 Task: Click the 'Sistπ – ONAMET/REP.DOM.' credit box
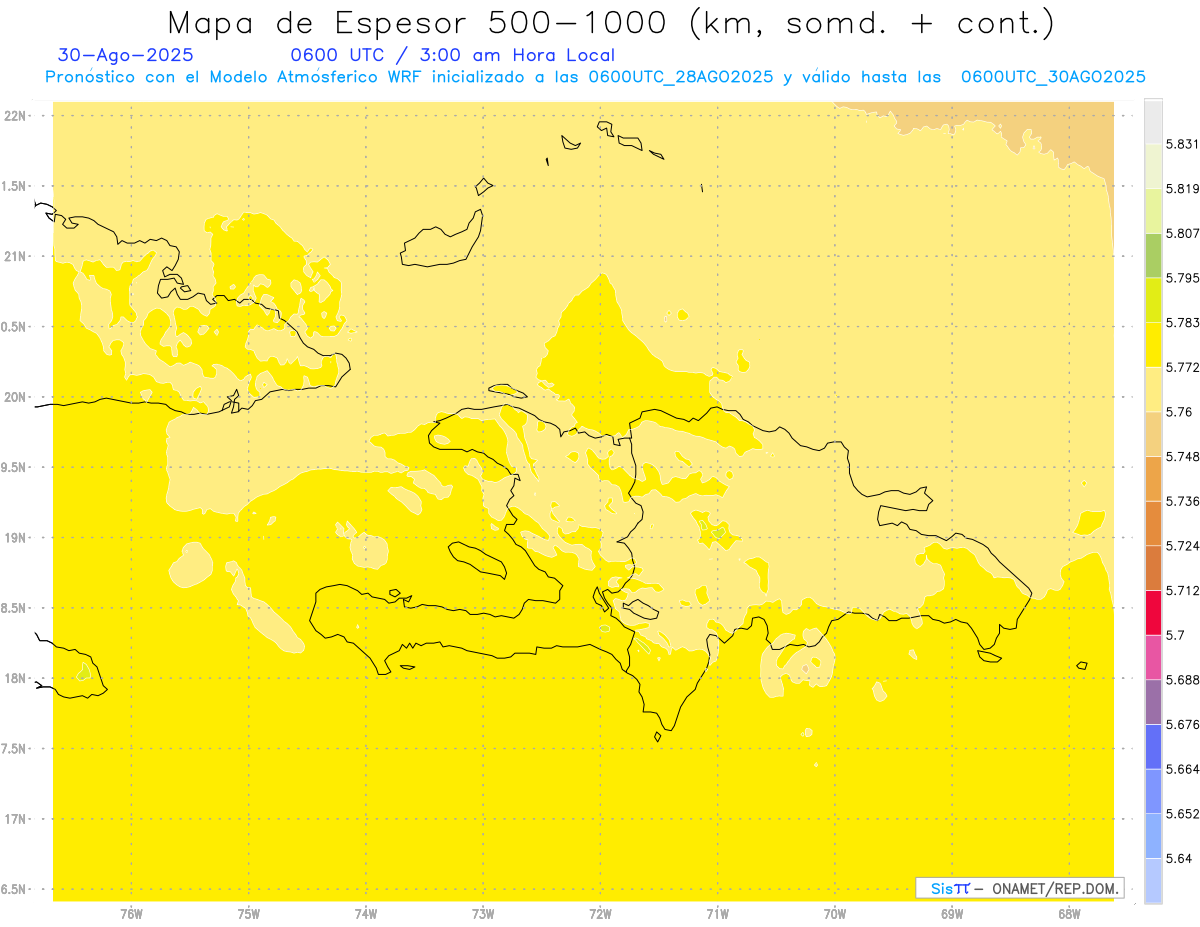pos(1020,888)
